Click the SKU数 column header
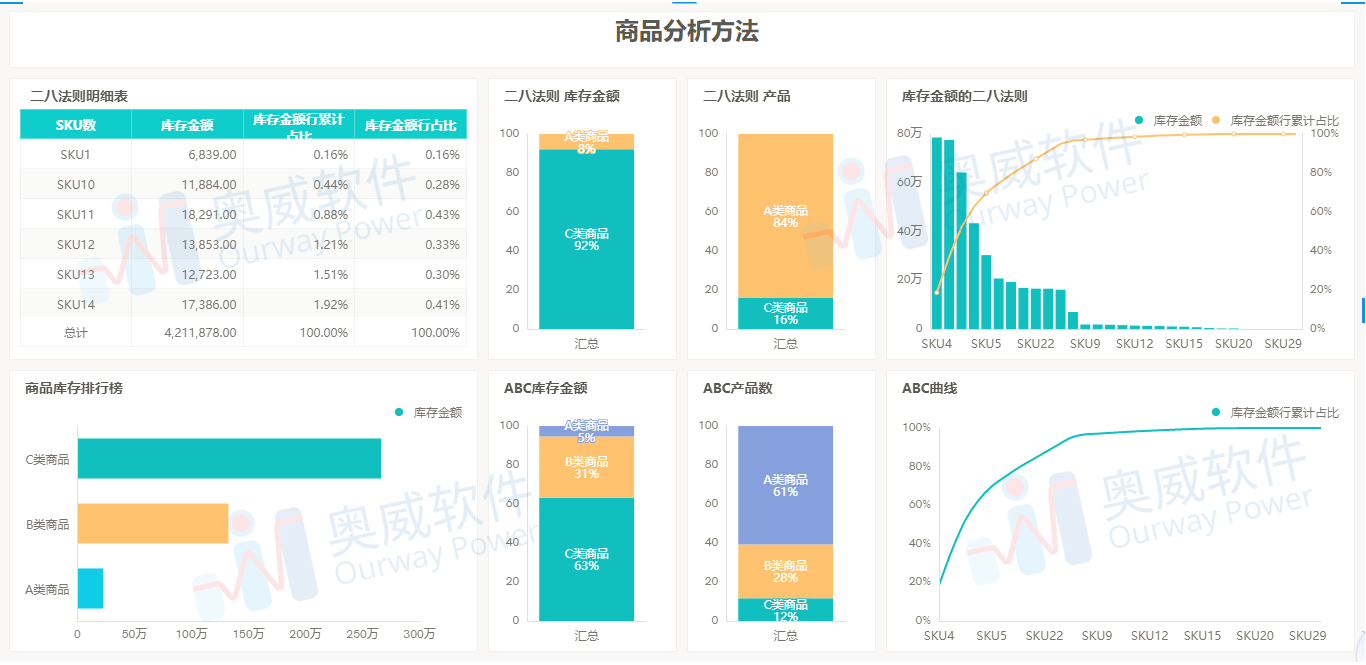Viewport: 1366px width, 665px height. coord(75,123)
